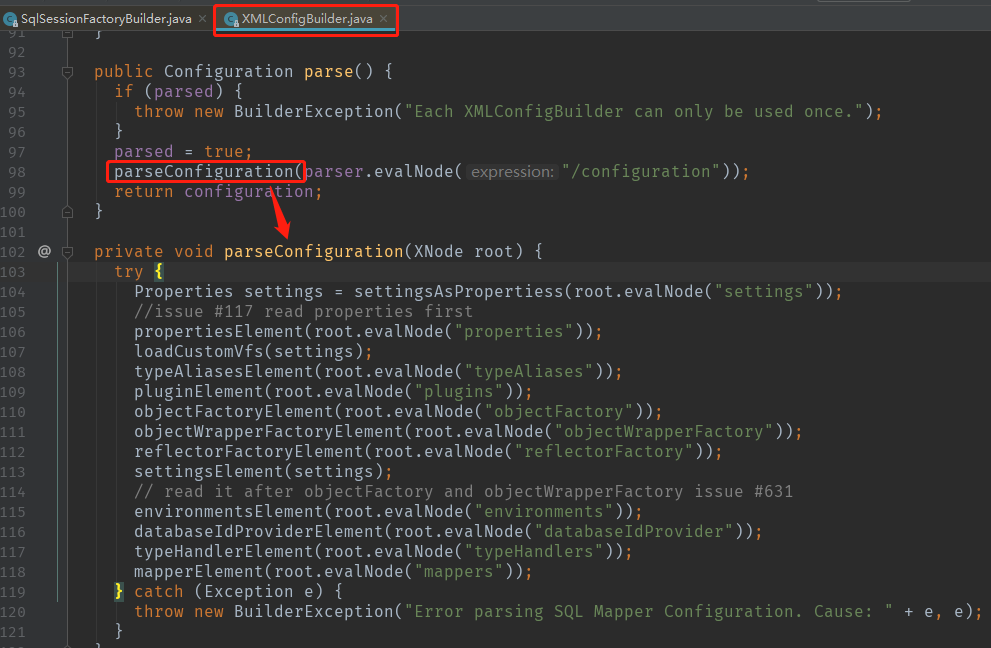Click line number 103 in the gutter
Screen dimensions: 991x648
13,272
